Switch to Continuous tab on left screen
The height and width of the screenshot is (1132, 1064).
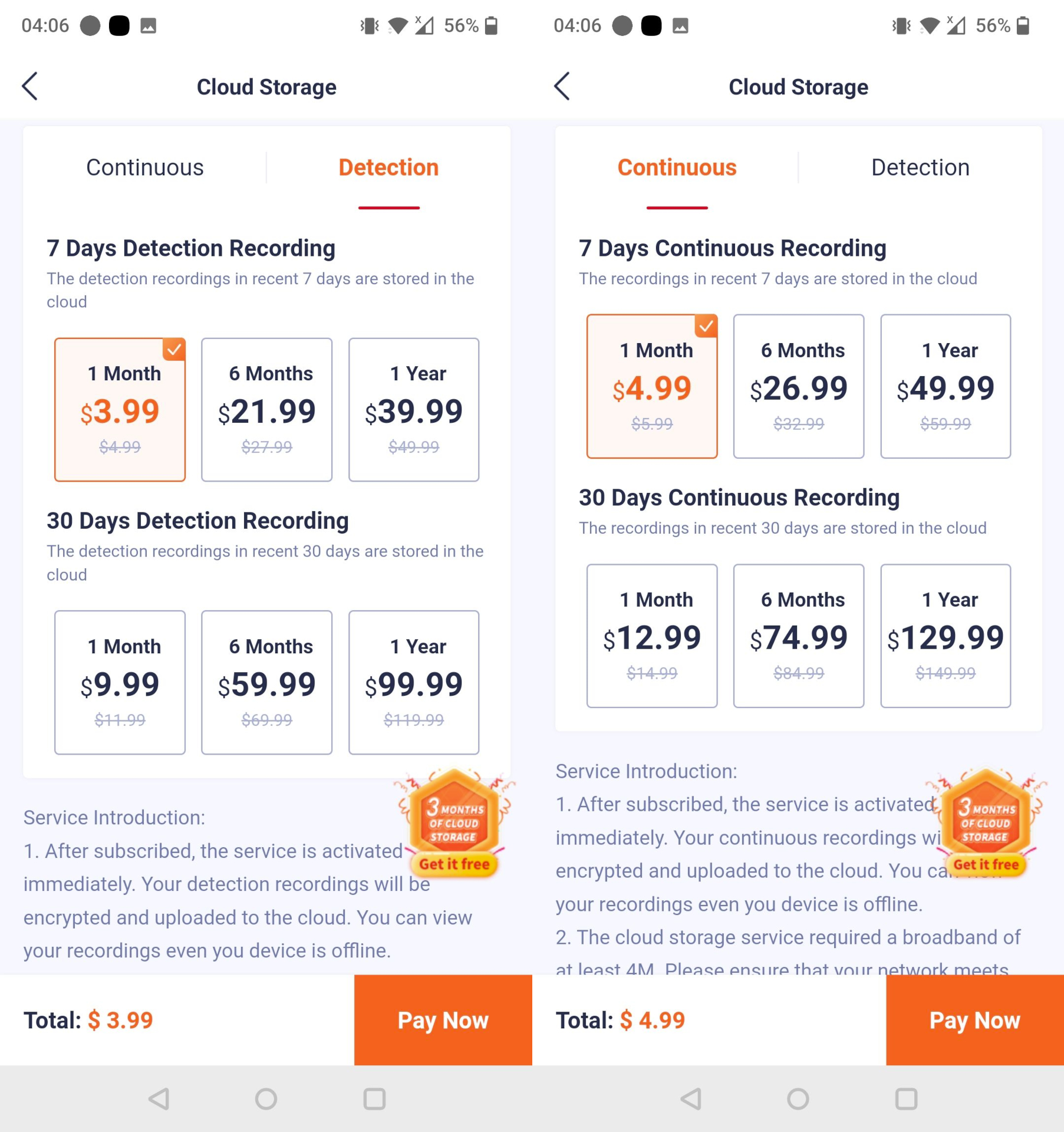pos(145,168)
